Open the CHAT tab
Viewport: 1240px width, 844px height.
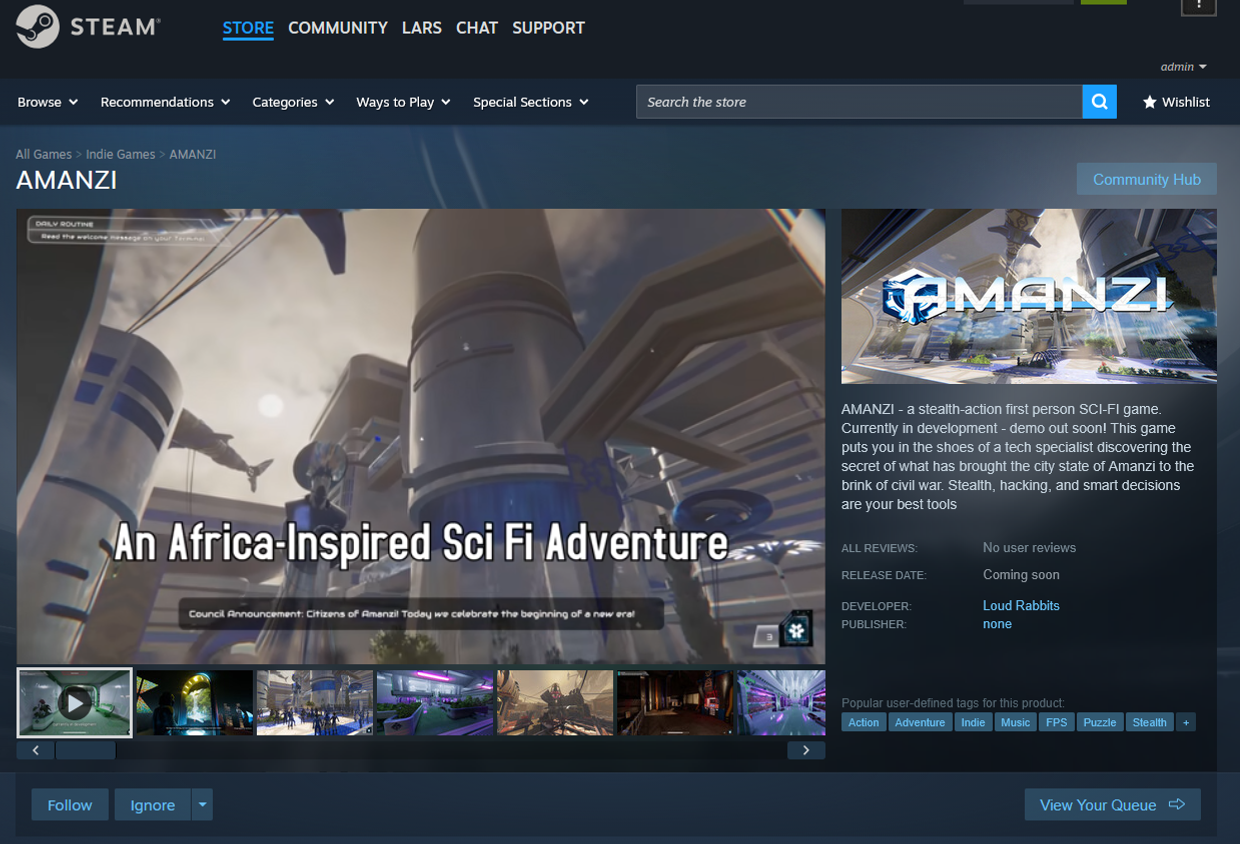tap(477, 28)
